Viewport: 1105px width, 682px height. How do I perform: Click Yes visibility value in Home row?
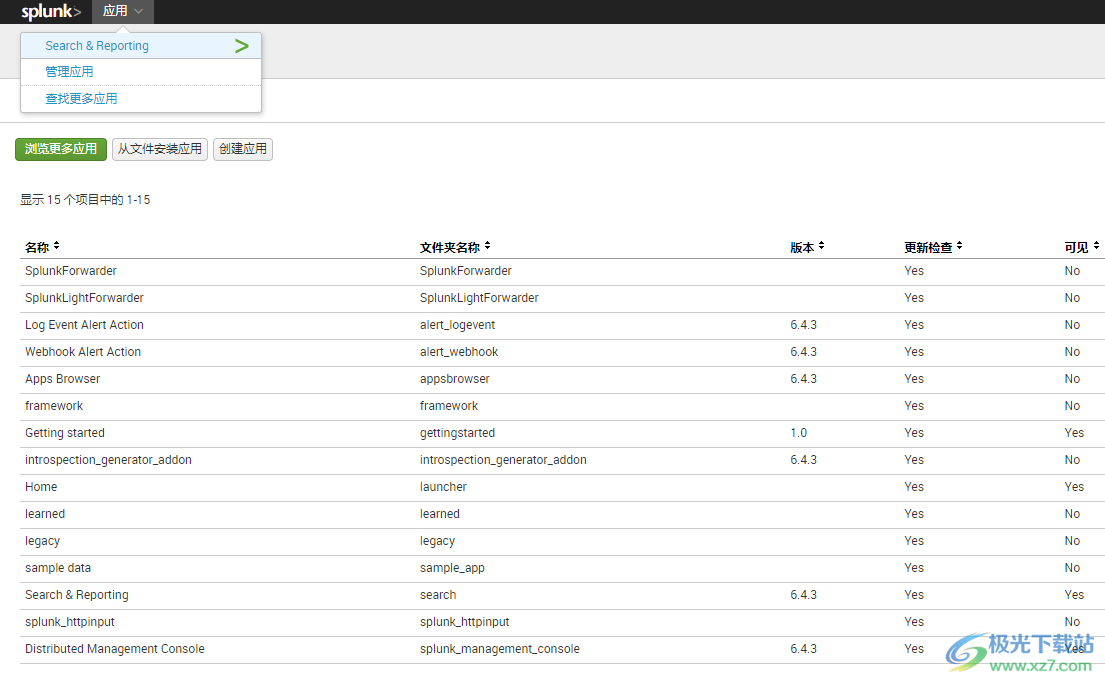1074,487
